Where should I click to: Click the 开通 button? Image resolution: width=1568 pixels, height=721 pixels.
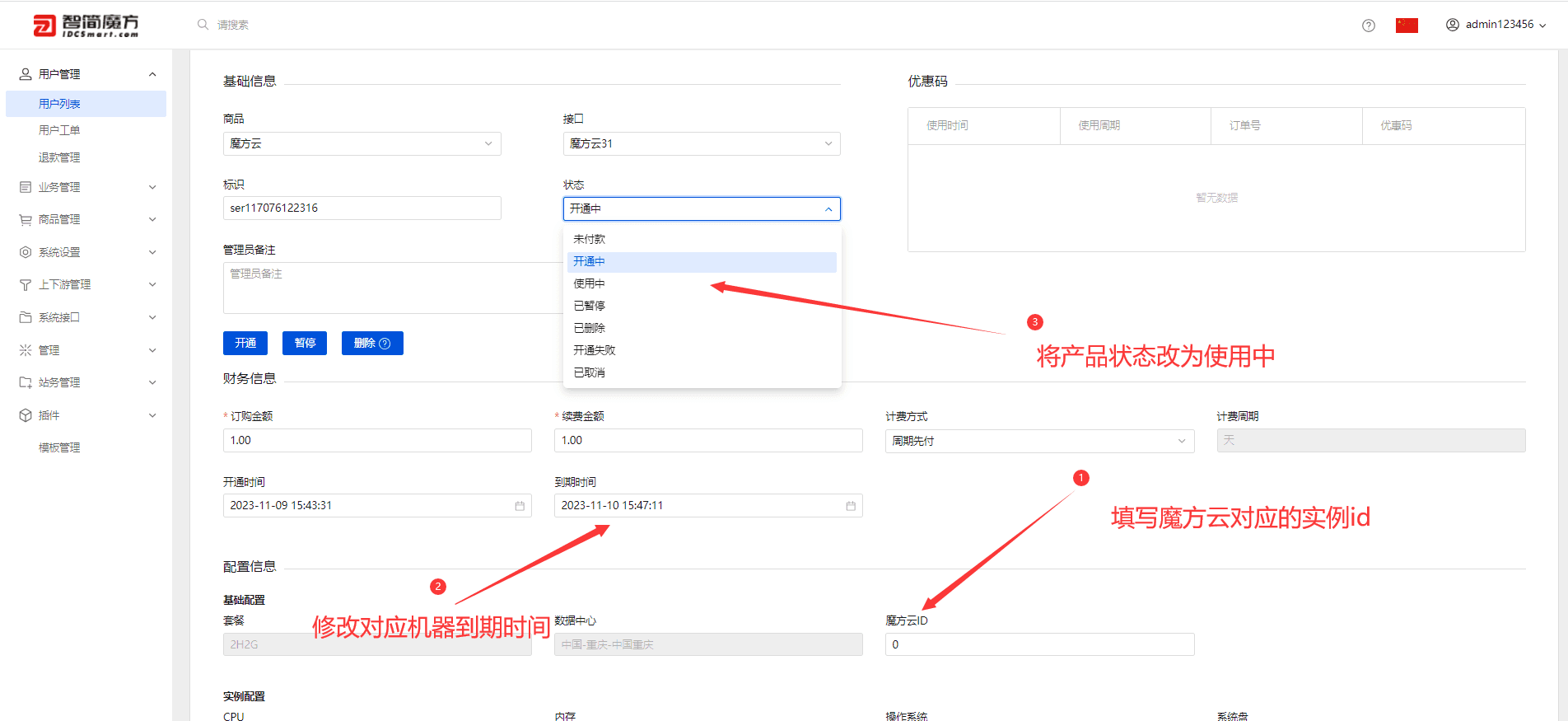coord(245,343)
